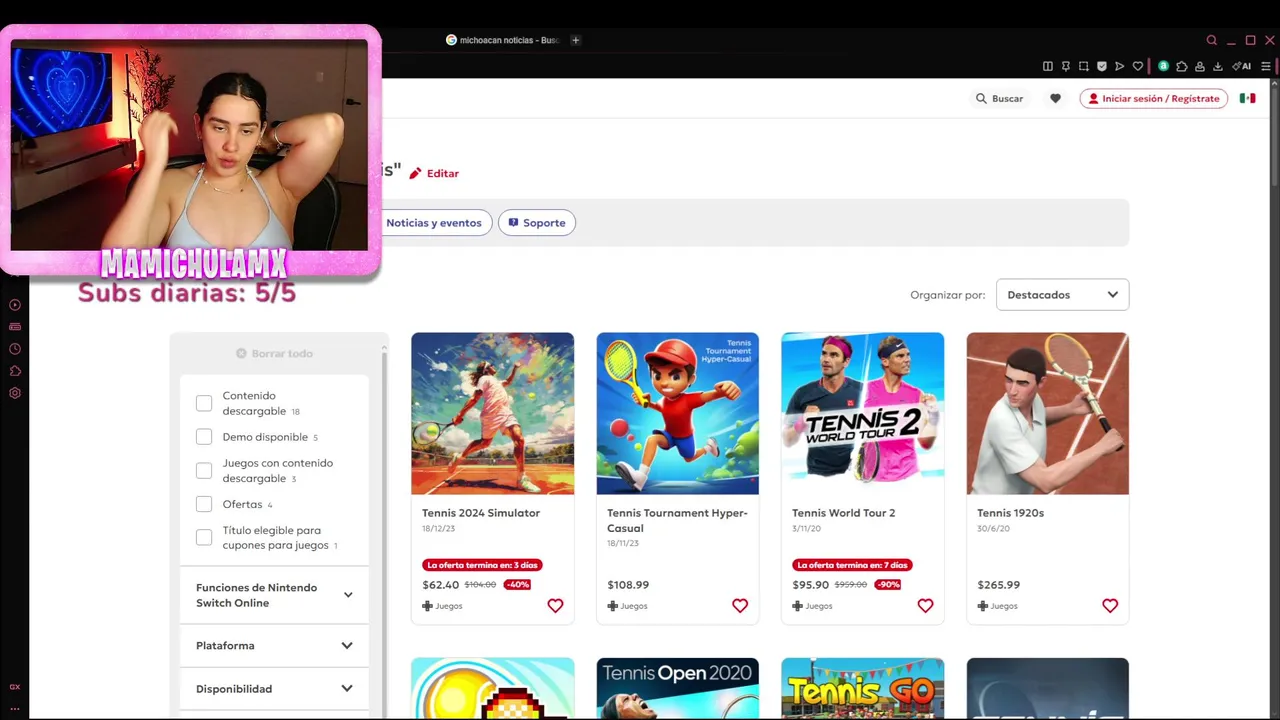The width and height of the screenshot is (1280, 720).
Task: Add Tennis 1920s to wishlist
Action: tap(1110, 606)
